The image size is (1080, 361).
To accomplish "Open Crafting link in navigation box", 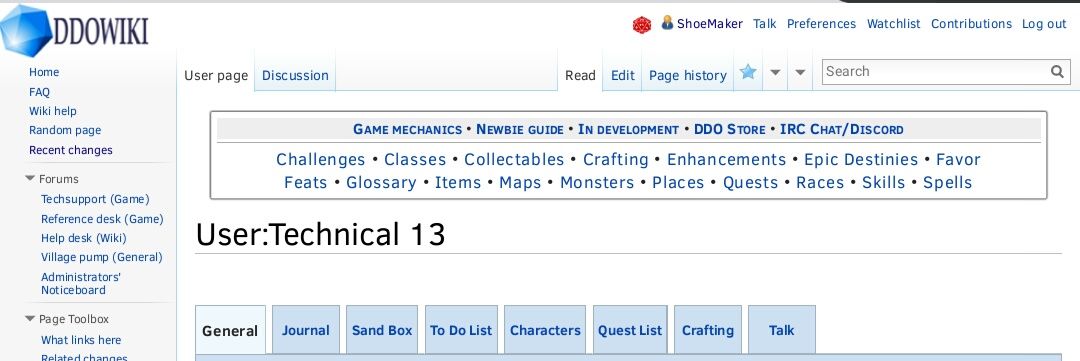I will (616, 160).
